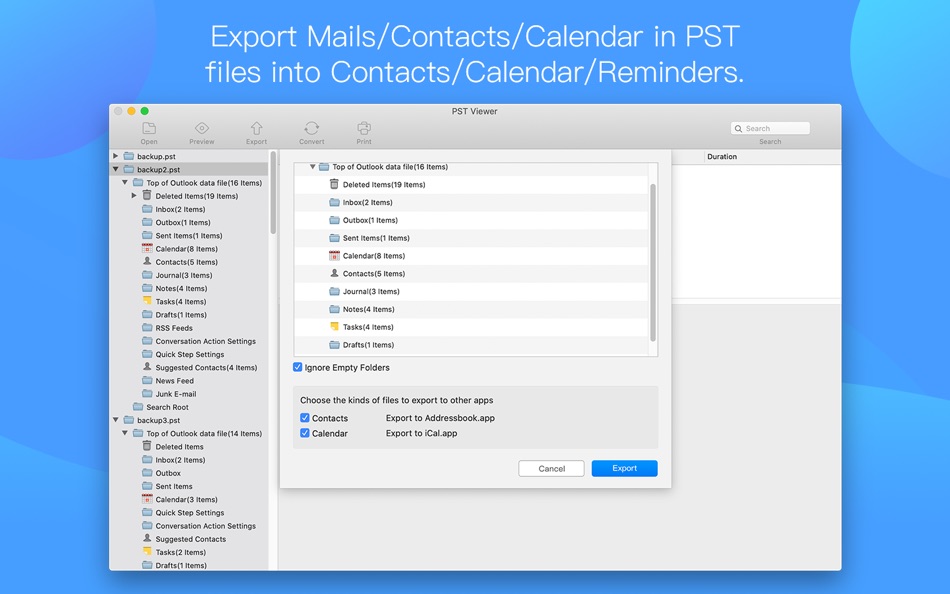
Task: Toggle the Ignore Empty Folders checkbox
Action: 297,367
